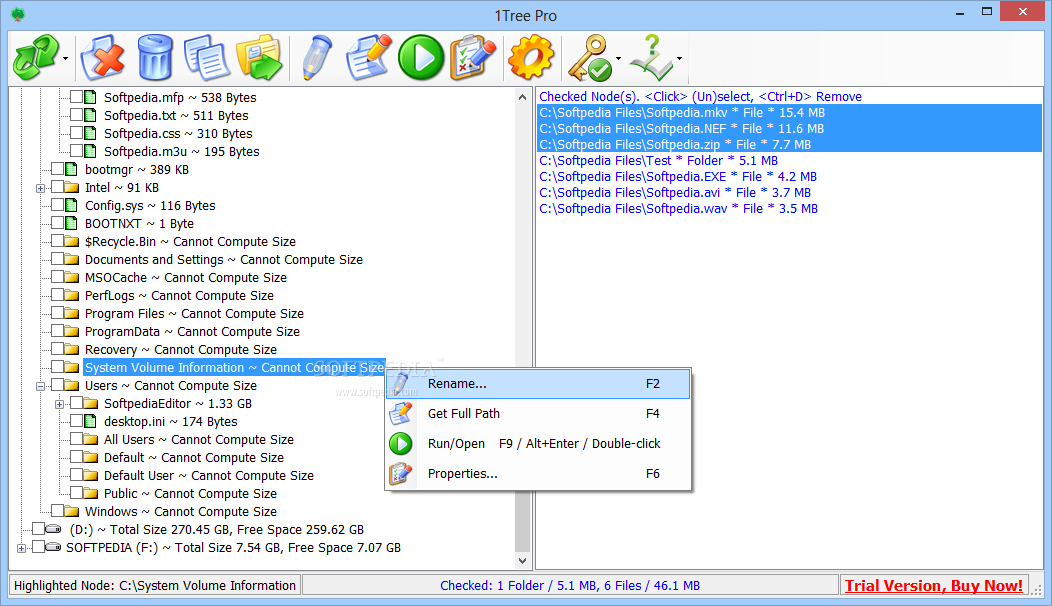Select the PerfLogs tree row

[x=179, y=296]
